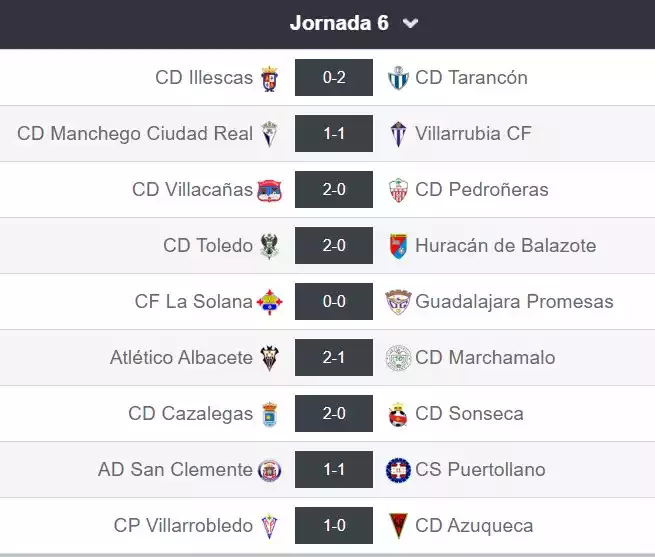Open the 0-2 Illescas–Tarancón score
This screenshot has height=557, width=655.
coord(334,78)
